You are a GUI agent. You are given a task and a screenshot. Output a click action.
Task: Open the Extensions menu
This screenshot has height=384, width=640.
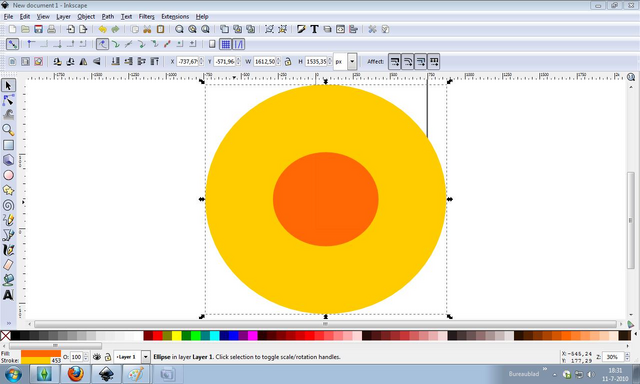175,17
